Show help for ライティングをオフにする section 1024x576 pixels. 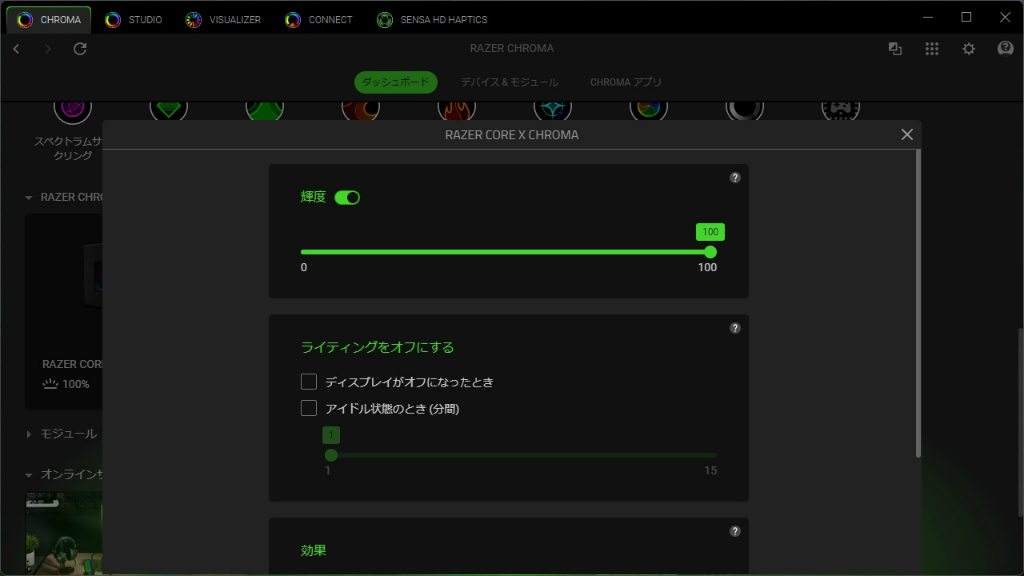735,328
